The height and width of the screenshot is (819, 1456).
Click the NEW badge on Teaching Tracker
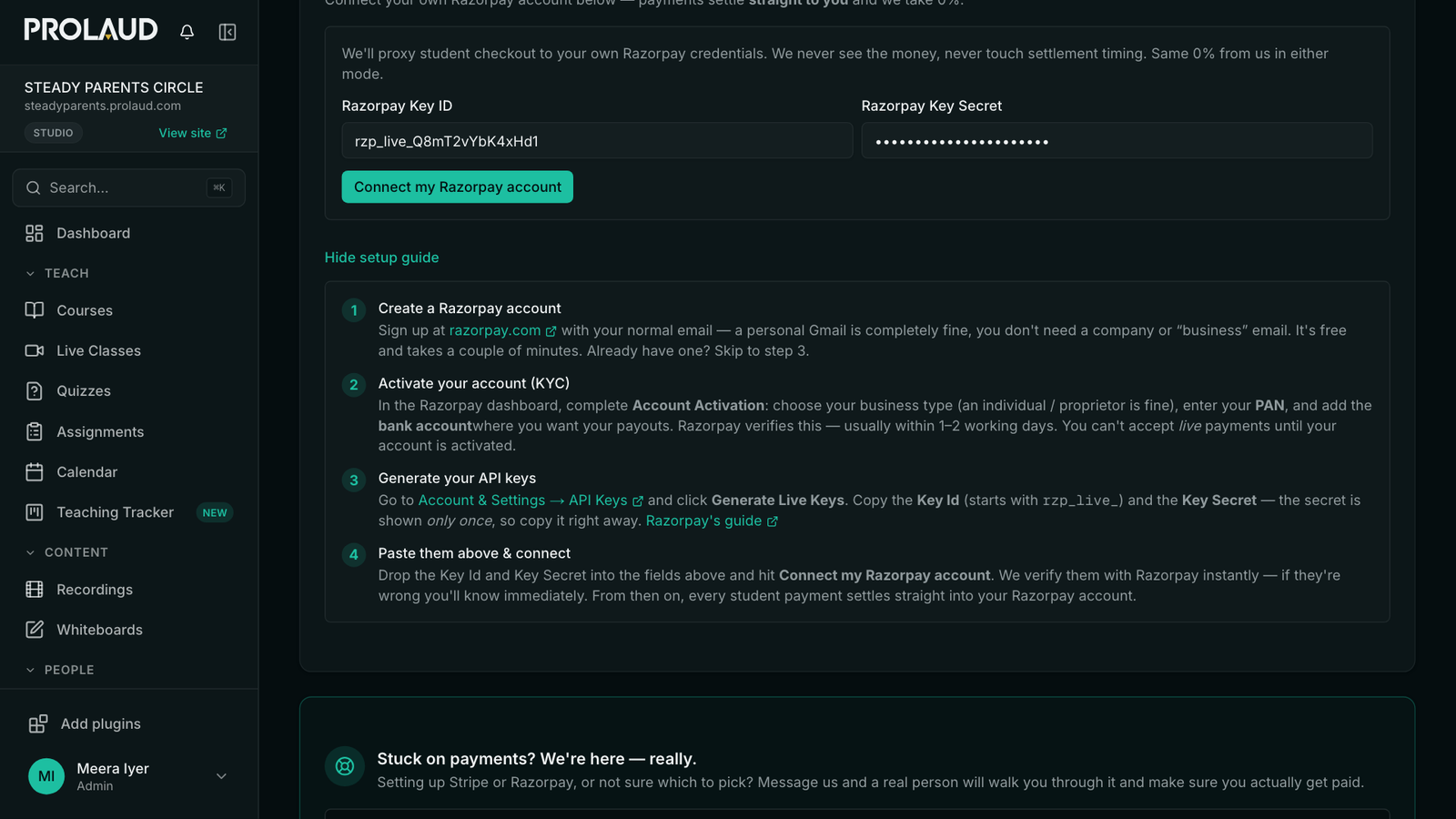(215, 512)
